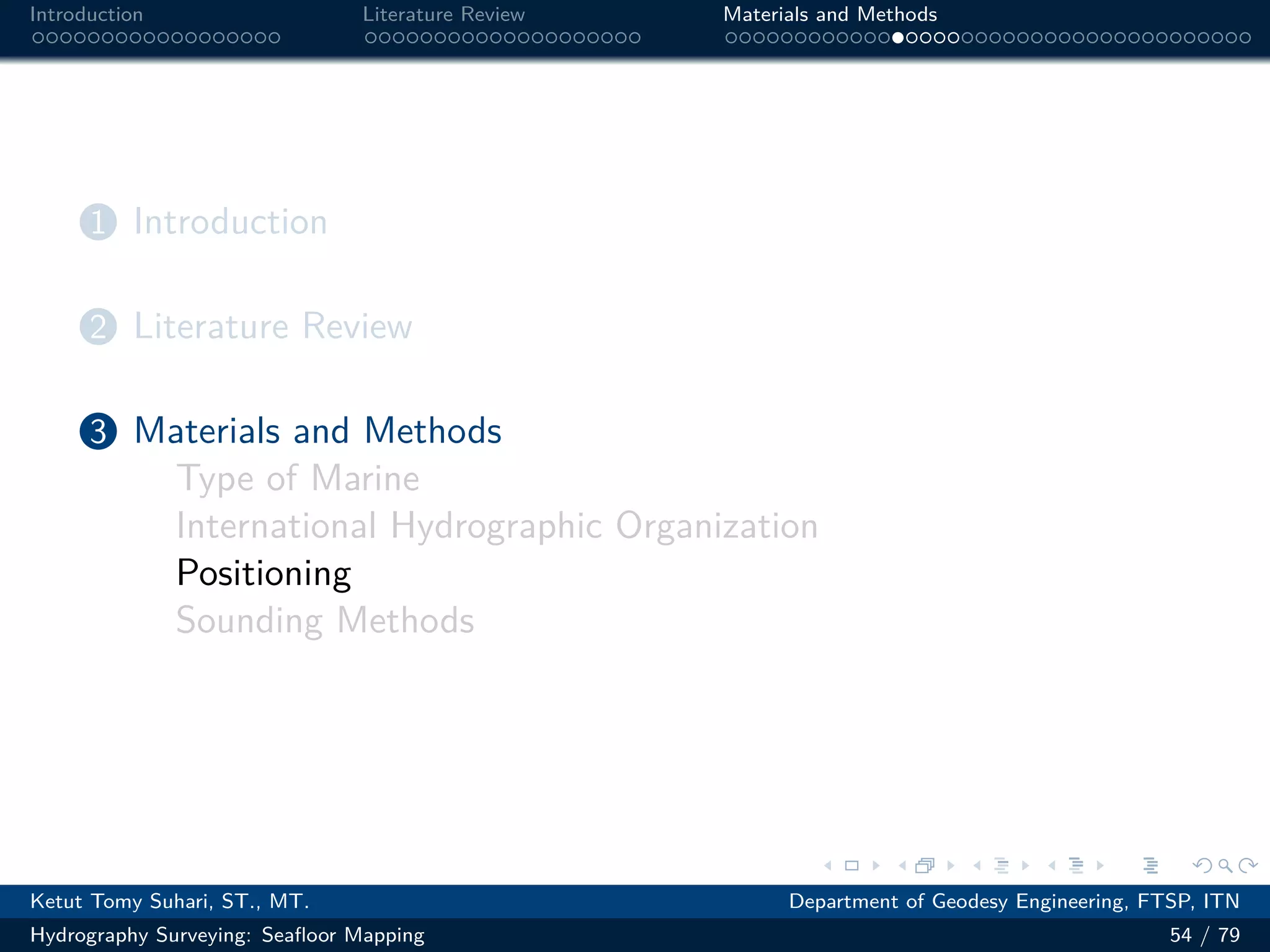Open search with the magnifier icon
The image size is (1270, 952).
click(1225, 866)
